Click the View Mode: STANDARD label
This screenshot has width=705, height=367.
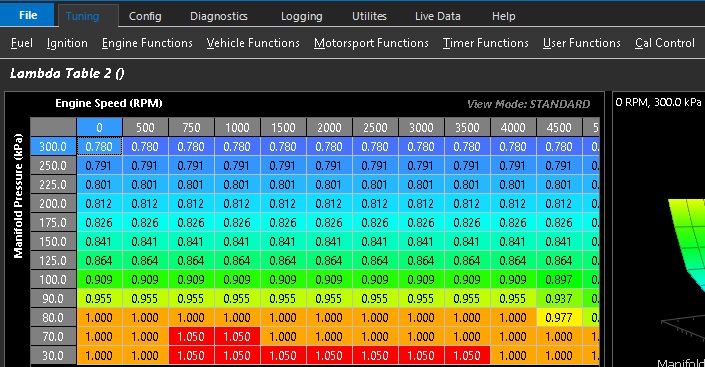coord(528,104)
